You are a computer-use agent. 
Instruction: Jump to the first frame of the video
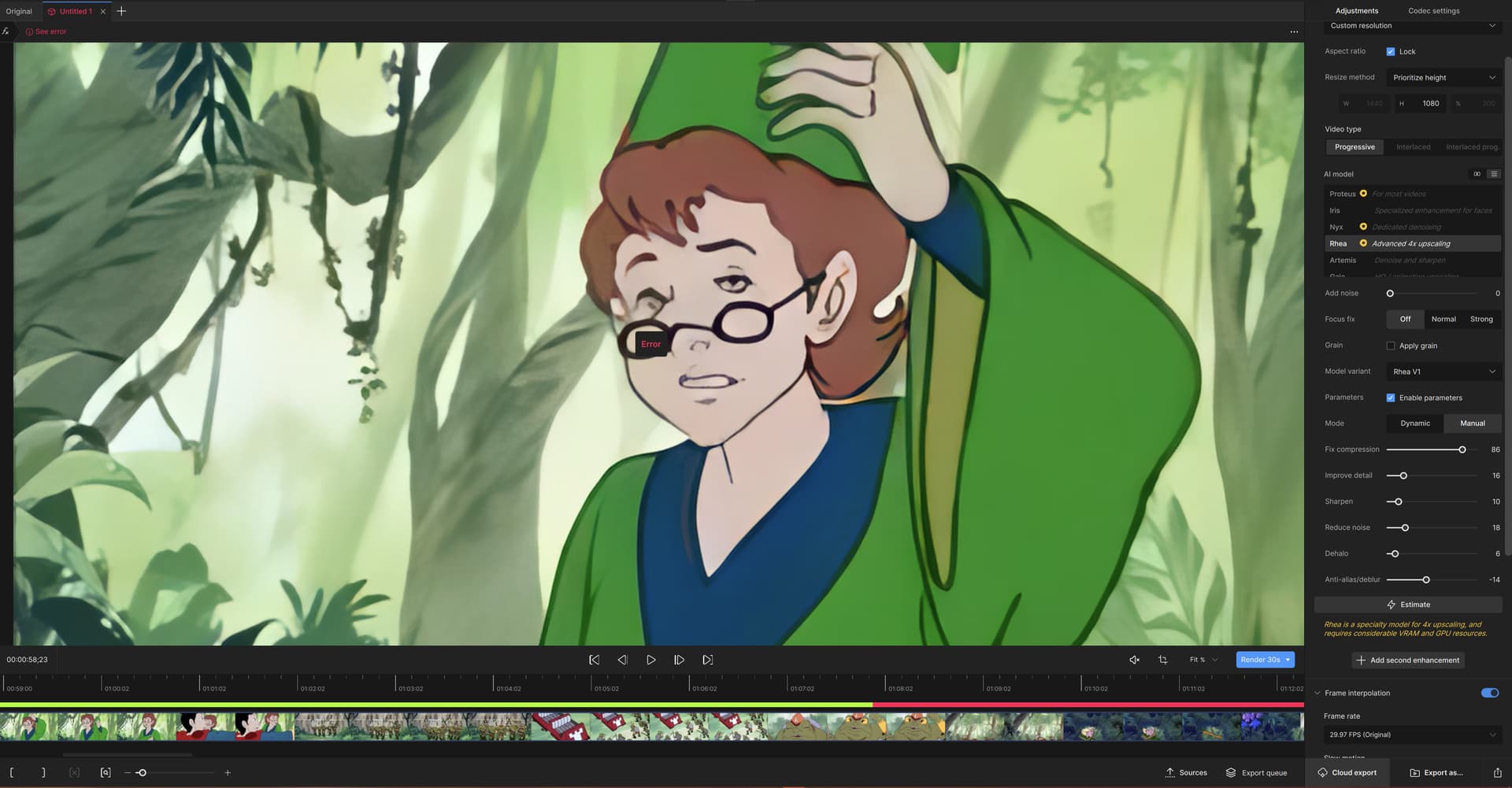click(x=595, y=660)
